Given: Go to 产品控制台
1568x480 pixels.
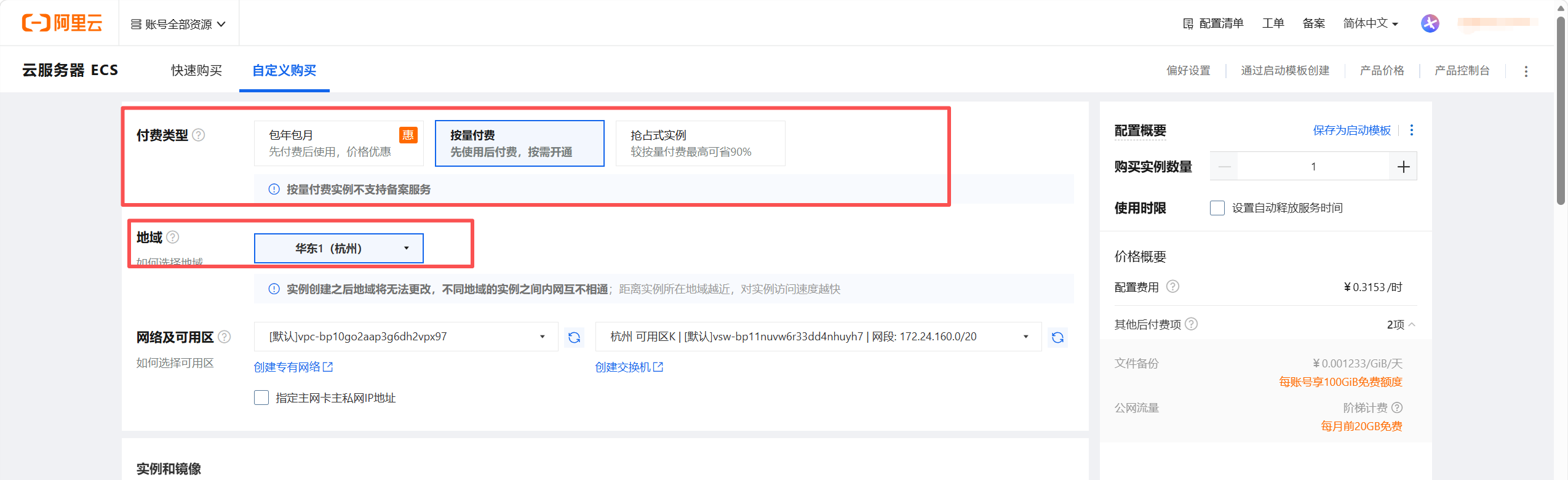Looking at the screenshot, I should point(1462,70).
